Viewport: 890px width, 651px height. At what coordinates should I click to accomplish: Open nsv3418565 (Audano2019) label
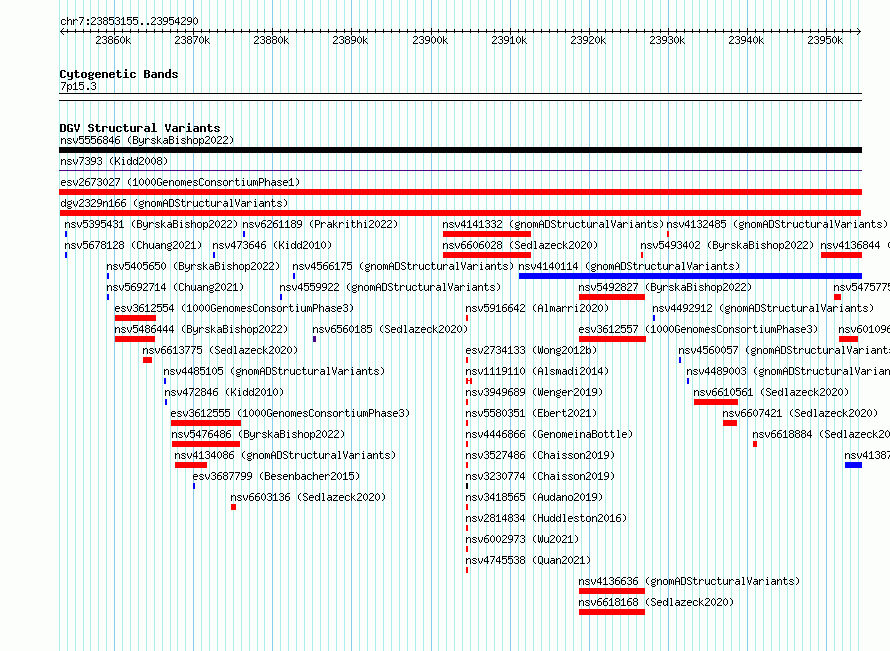click(534, 497)
